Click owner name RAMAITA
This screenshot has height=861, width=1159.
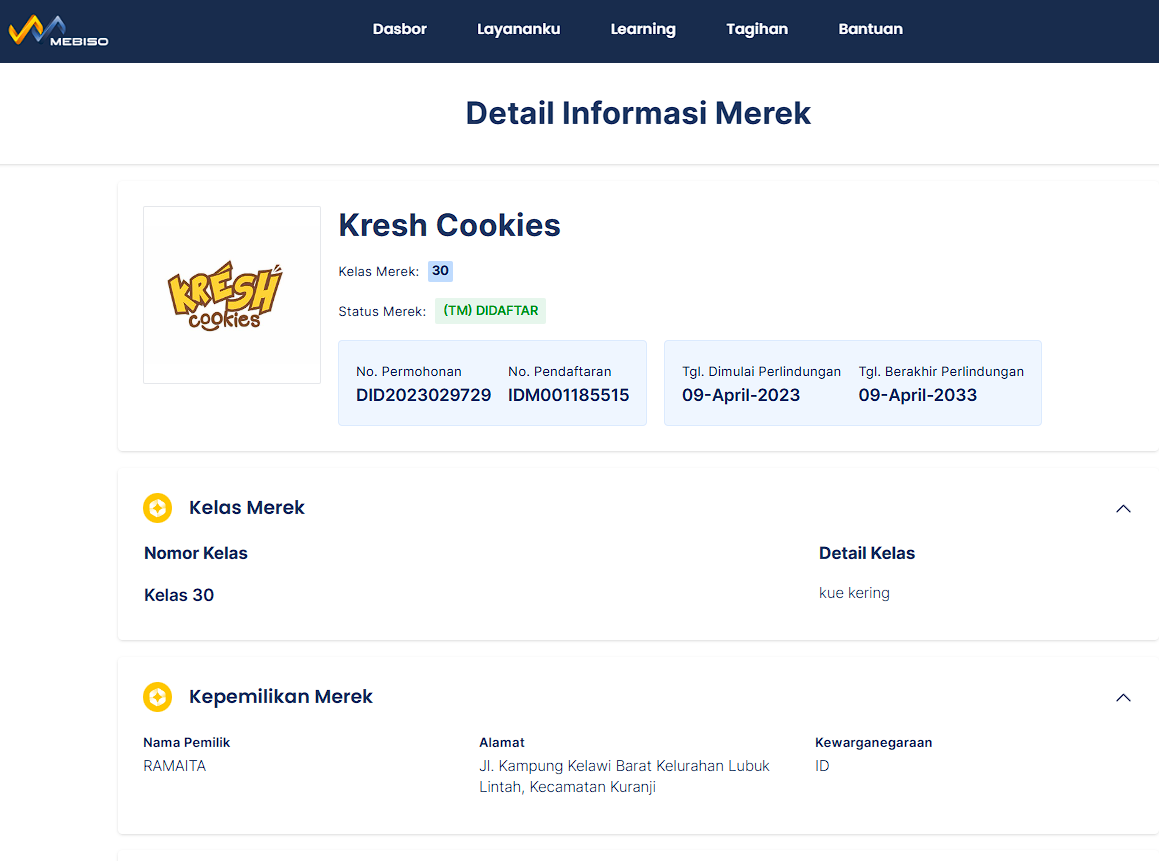tap(174, 766)
